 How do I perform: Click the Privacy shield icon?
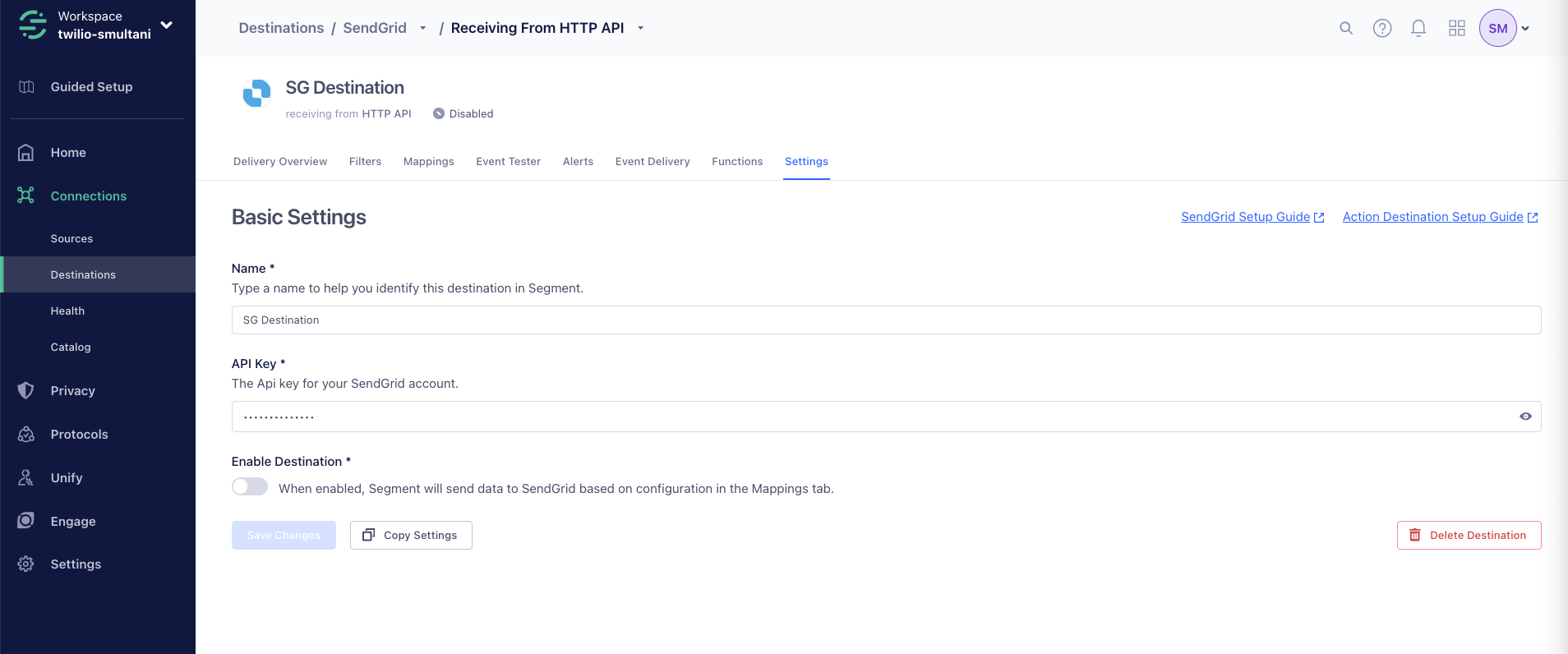tap(26, 390)
